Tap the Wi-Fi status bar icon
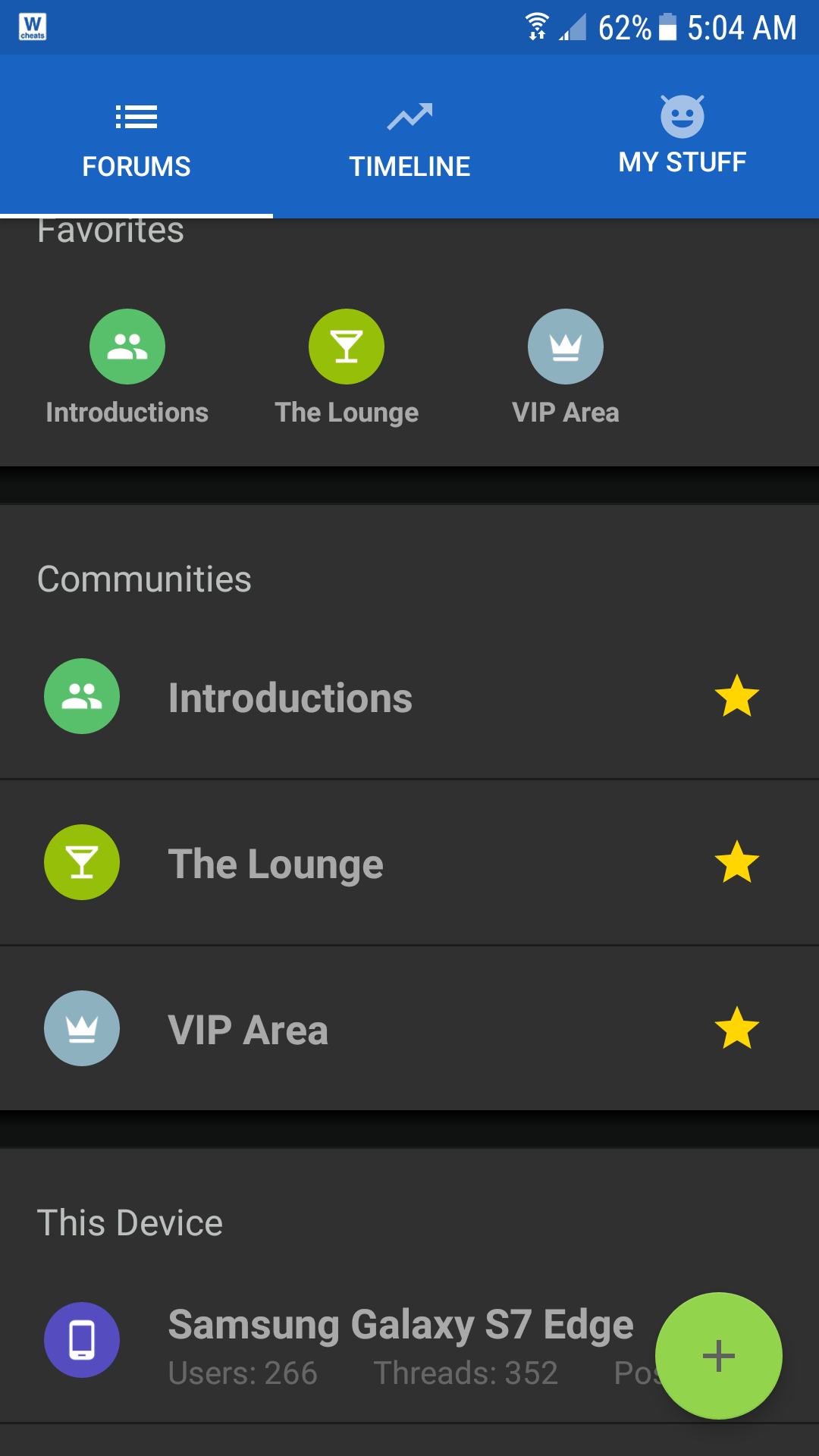This screenshot has width=819, height=1456. point(537,27)
